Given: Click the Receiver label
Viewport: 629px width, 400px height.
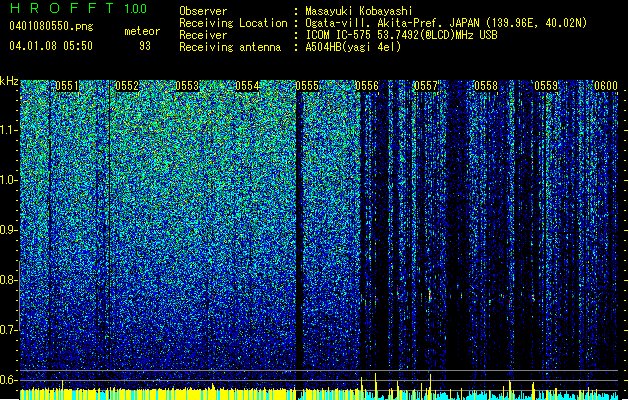Looking at the screenshot, I should [203, 35].
